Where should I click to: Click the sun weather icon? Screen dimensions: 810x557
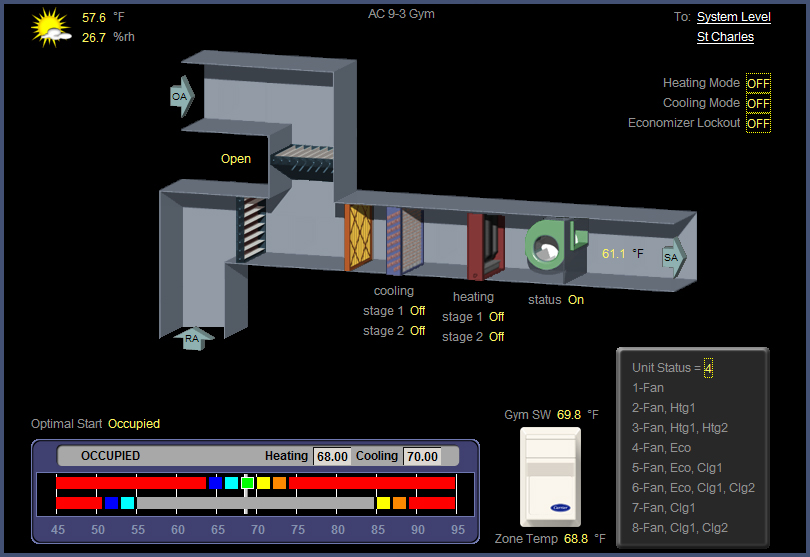point(50,28)
